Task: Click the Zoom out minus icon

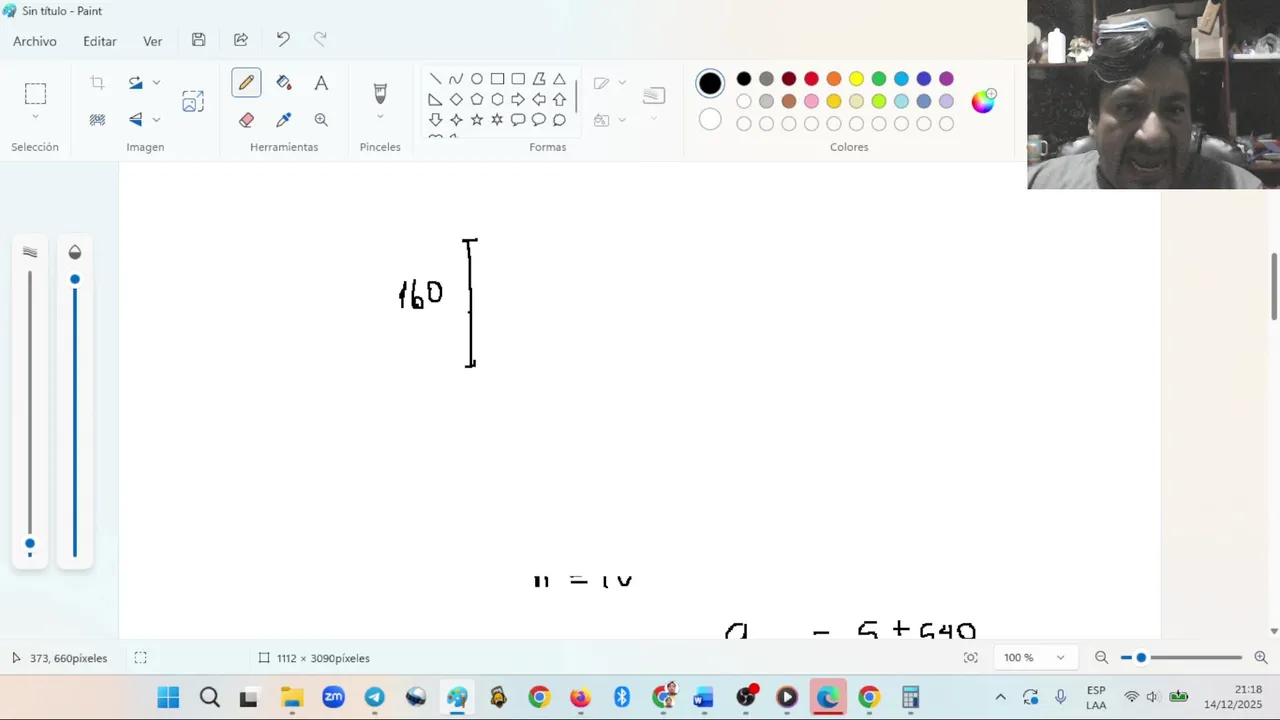Action: 1101,658
